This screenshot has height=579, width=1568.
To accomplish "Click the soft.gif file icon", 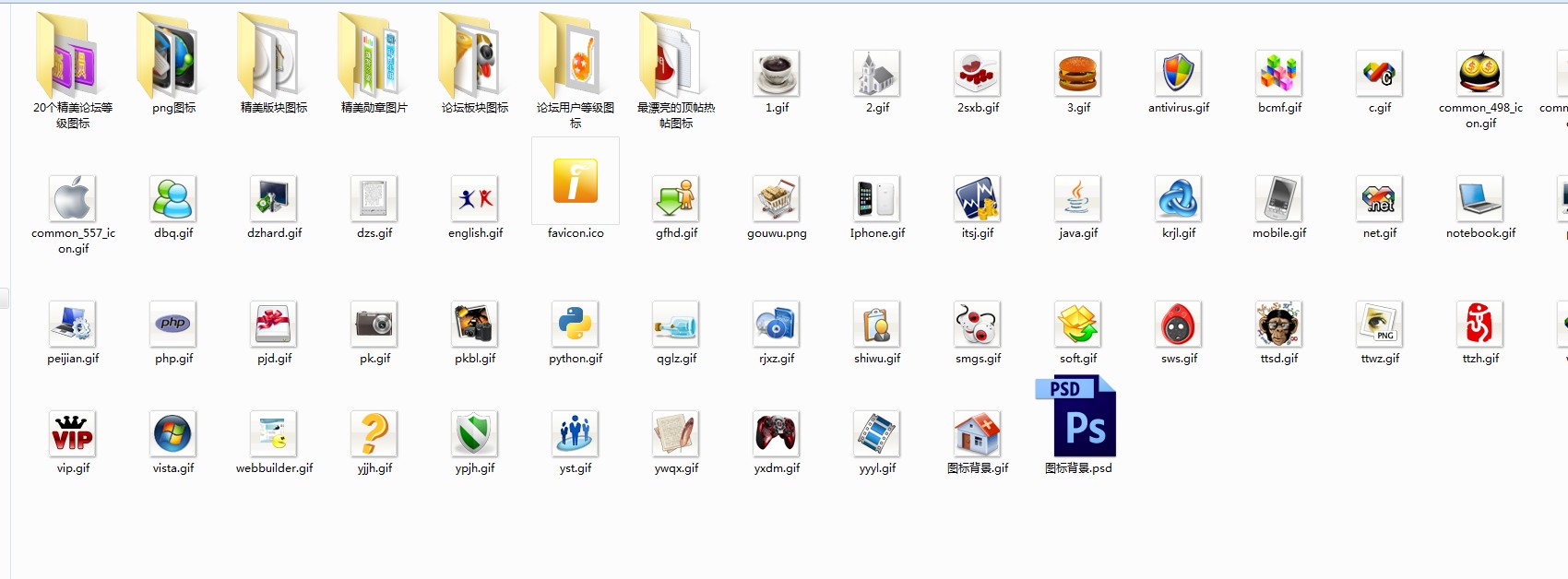I will pyautogui.click(x=1078, y=325).
